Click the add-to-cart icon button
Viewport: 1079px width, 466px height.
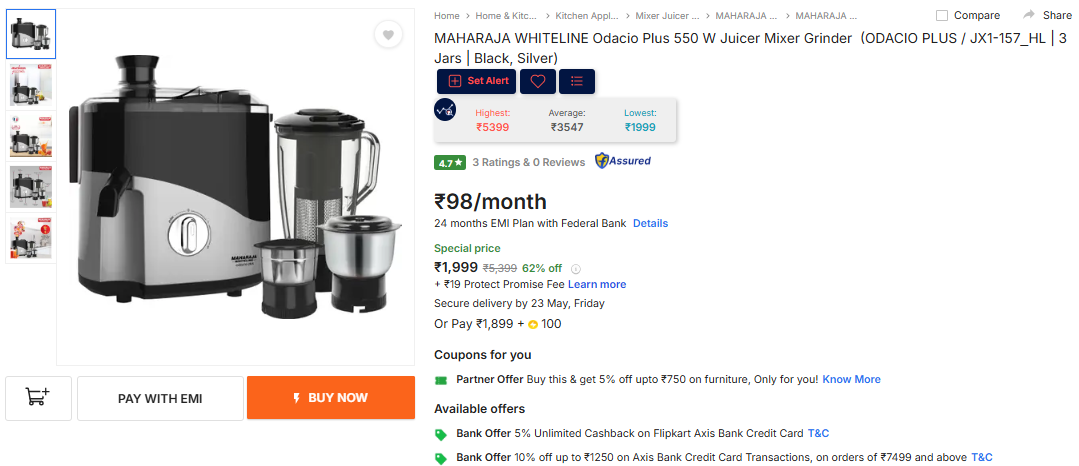pos(39,398)
